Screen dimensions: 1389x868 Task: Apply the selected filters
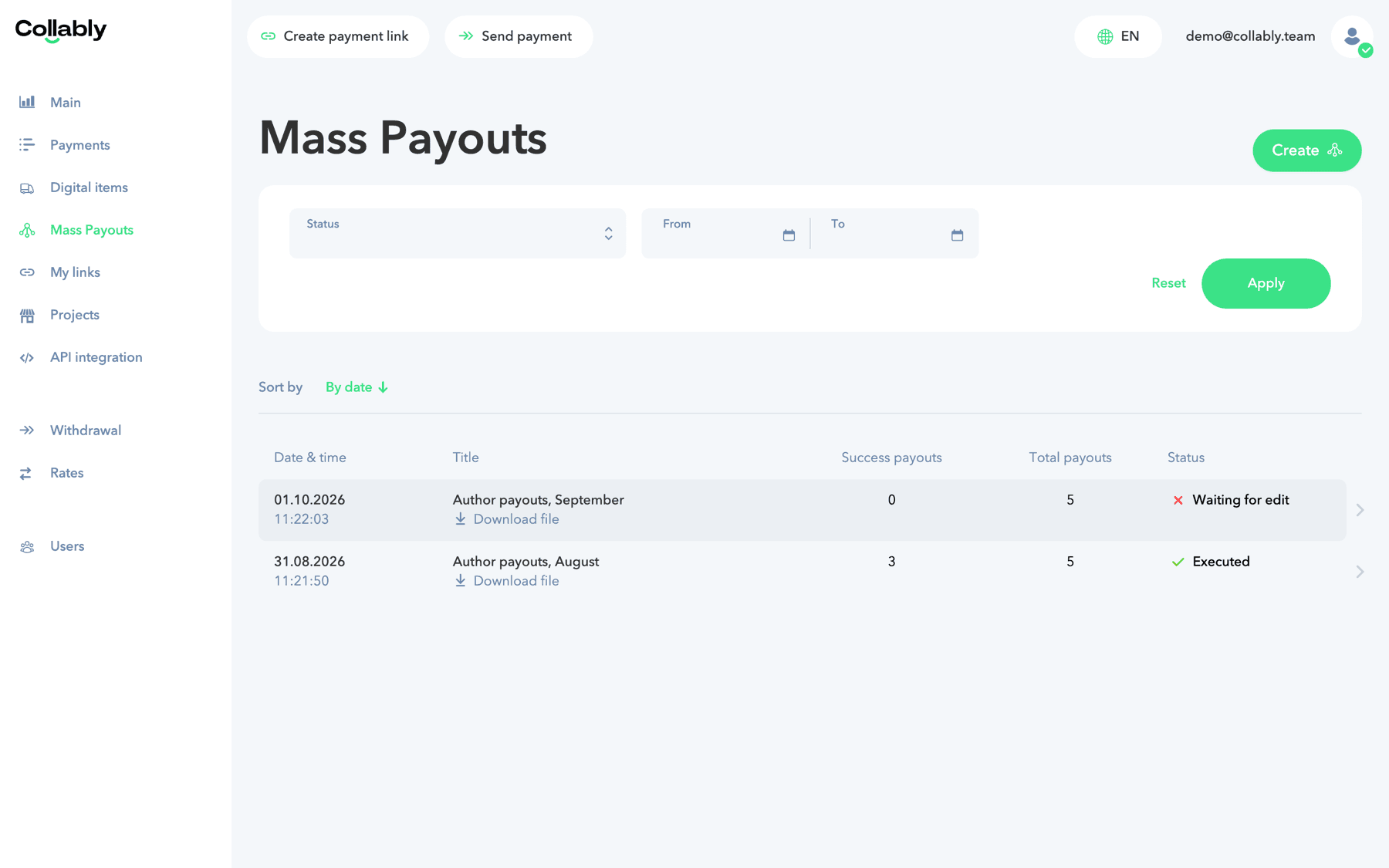[x=1266, y=283]
